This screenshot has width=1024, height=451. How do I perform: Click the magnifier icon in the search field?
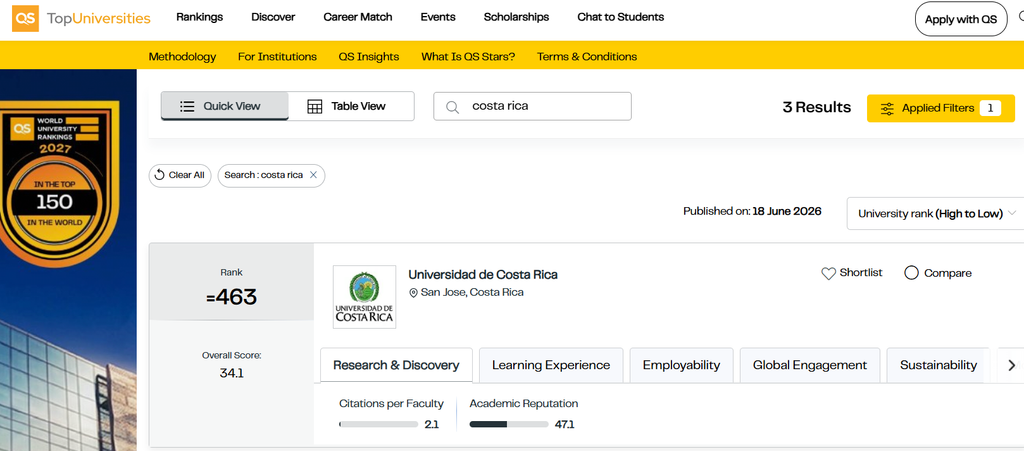click(452, 107)
